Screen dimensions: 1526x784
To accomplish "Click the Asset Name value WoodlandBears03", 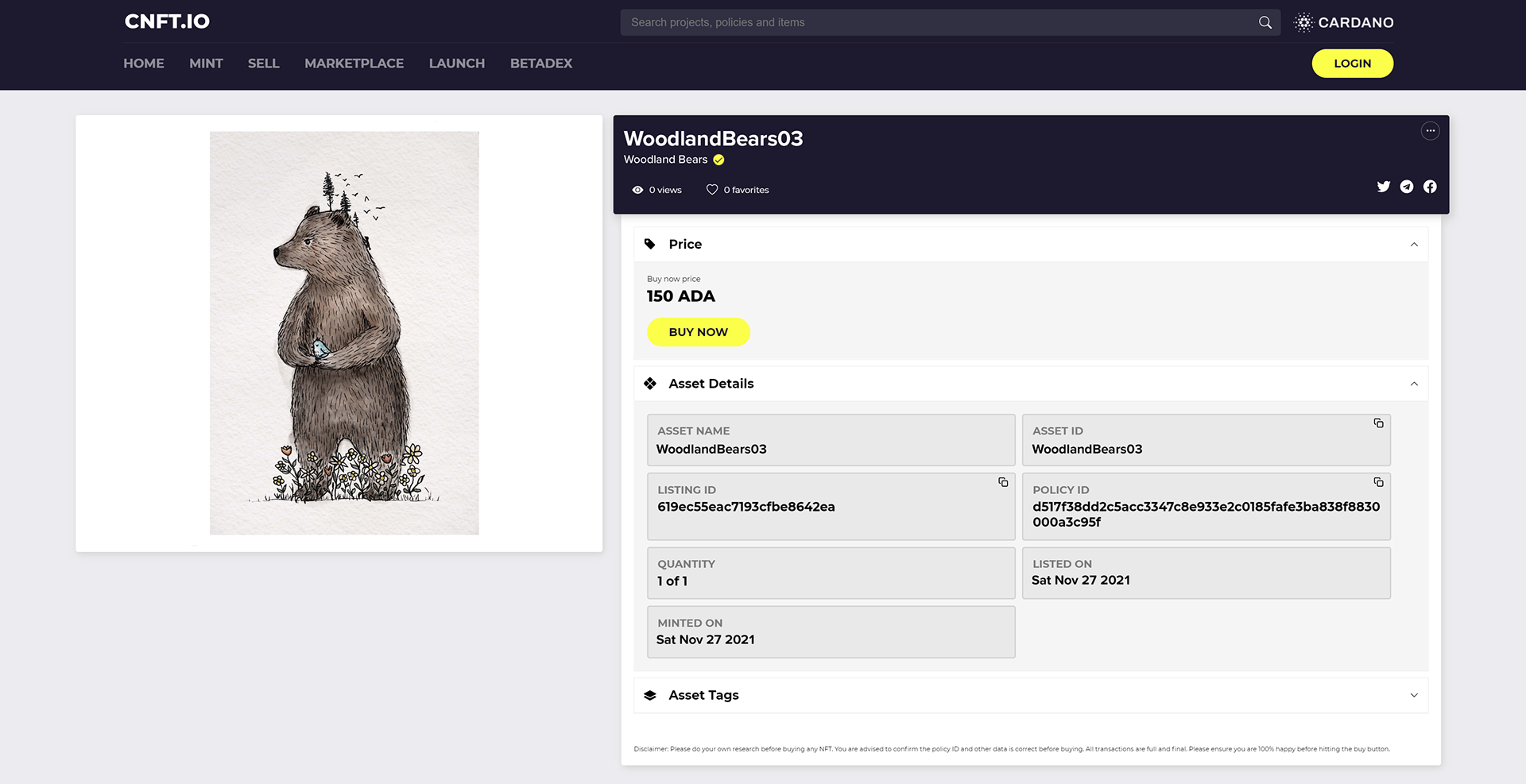I will click(x=711, y=449).
